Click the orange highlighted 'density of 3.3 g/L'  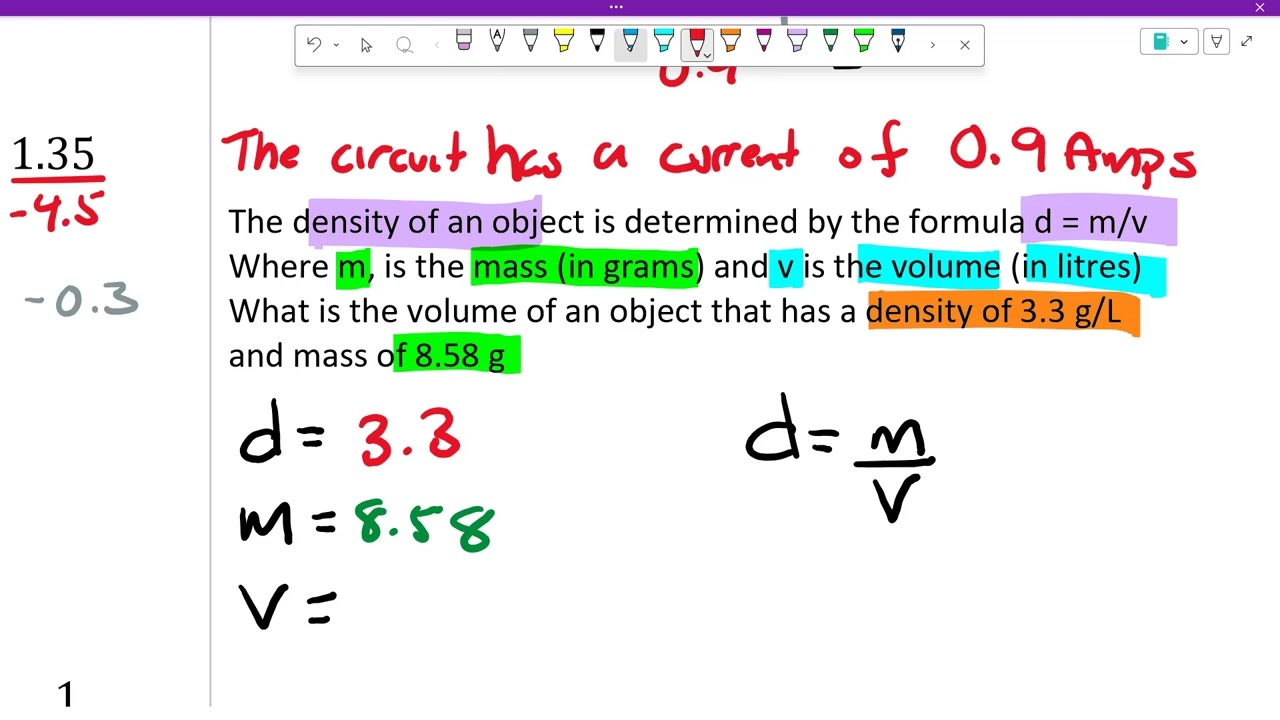point(993,311)
